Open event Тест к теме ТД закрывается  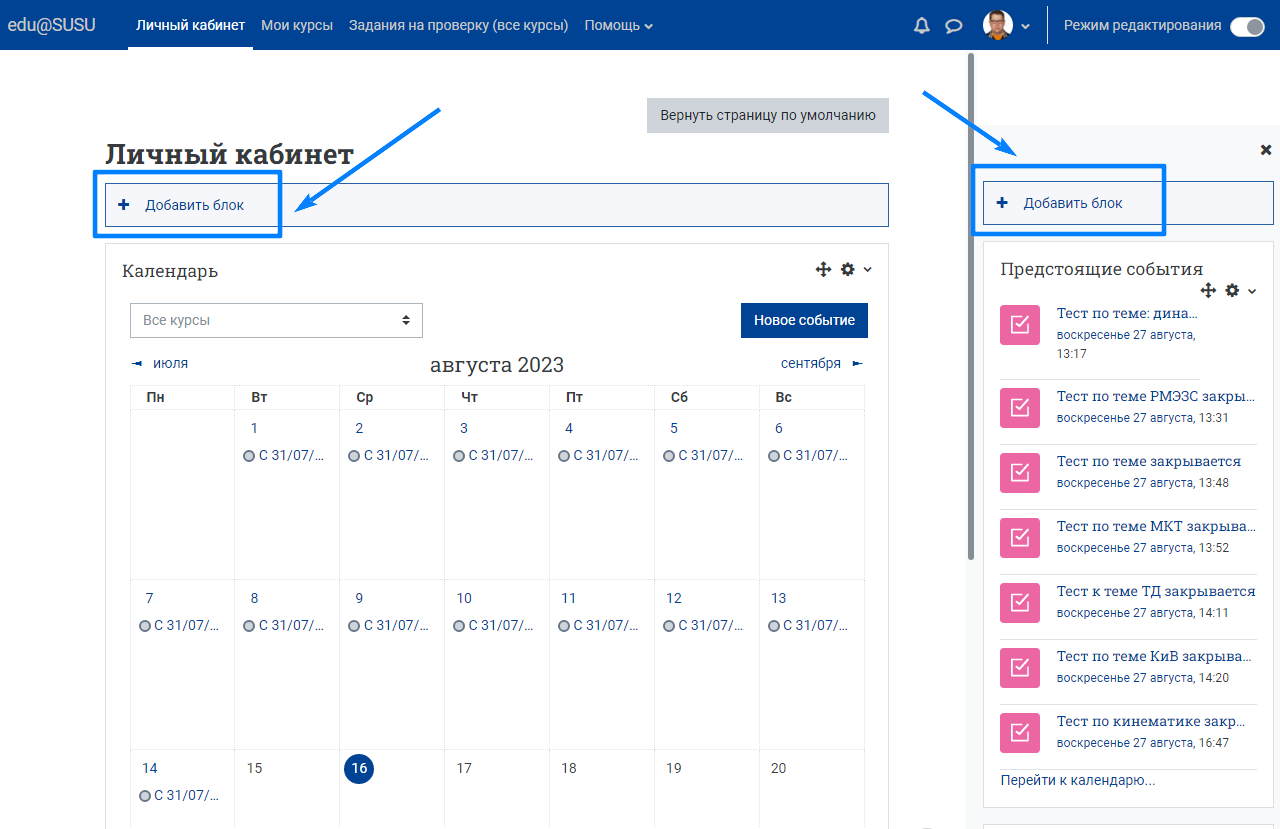point(1156,591)
